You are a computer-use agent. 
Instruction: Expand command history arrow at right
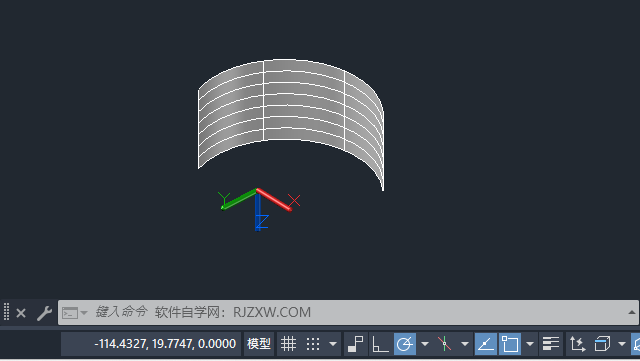[631, 312]
